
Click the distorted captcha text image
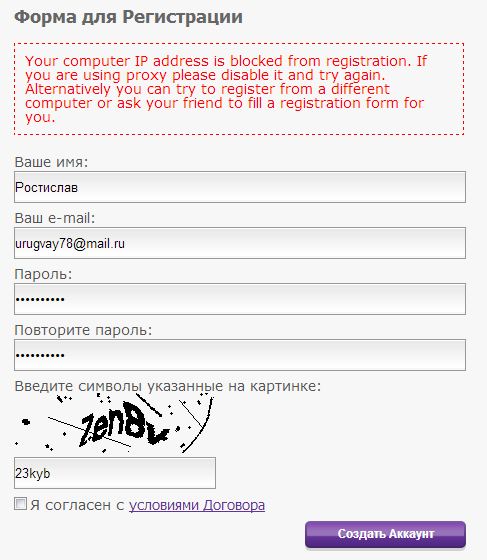click(114, 423)
